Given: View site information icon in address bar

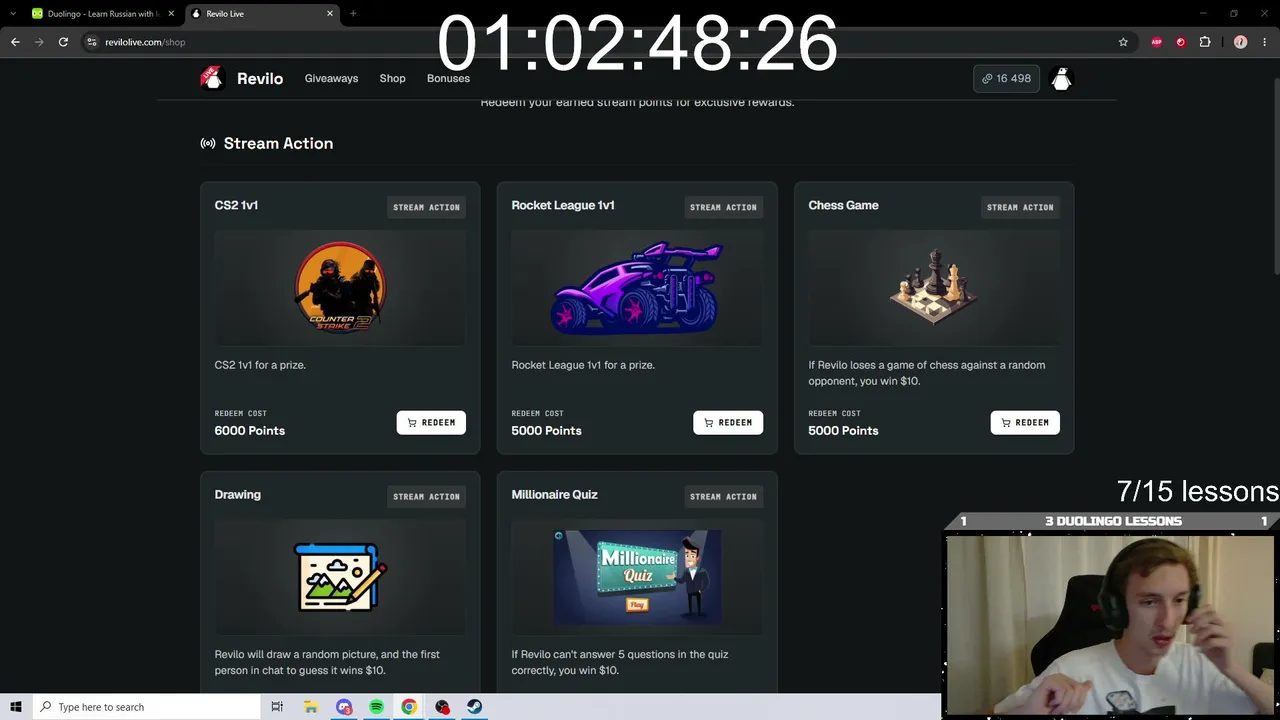Looking at the screenshot, I should click(92, 42).
